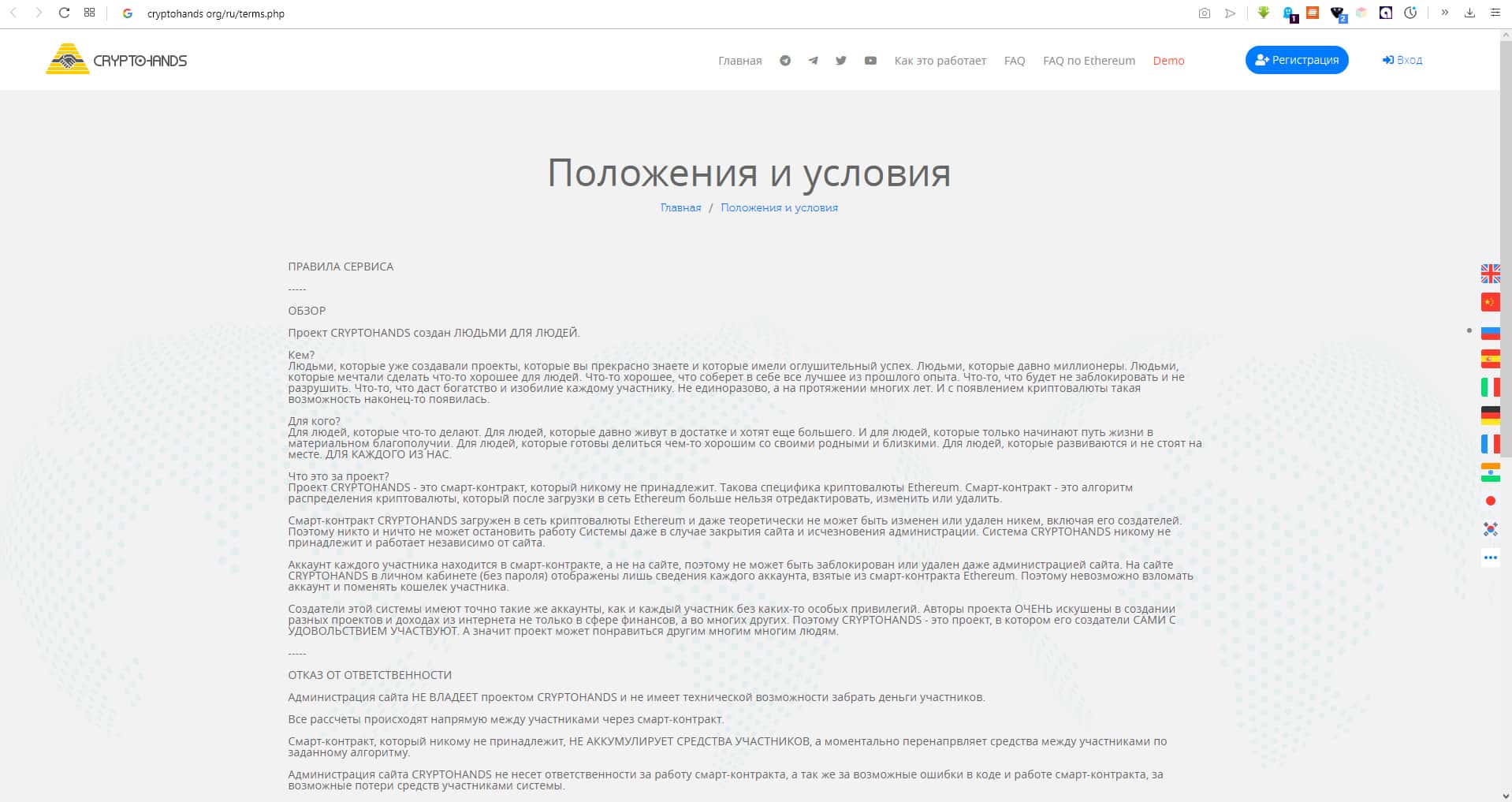
Task: Click the 'Кем?' question text
Action: point(301,355)
